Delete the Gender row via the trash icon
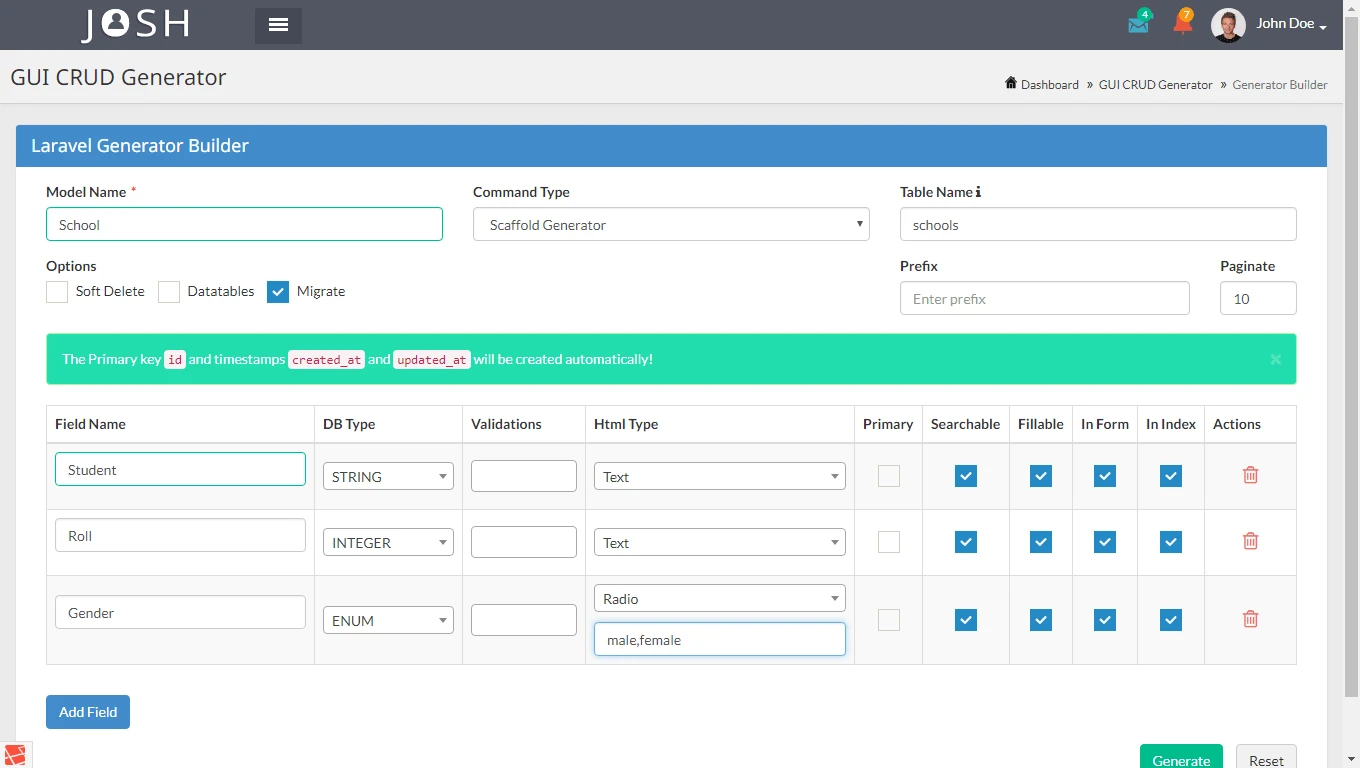The height and width of the screenshot is (768, 1360). pos(1250,618)
